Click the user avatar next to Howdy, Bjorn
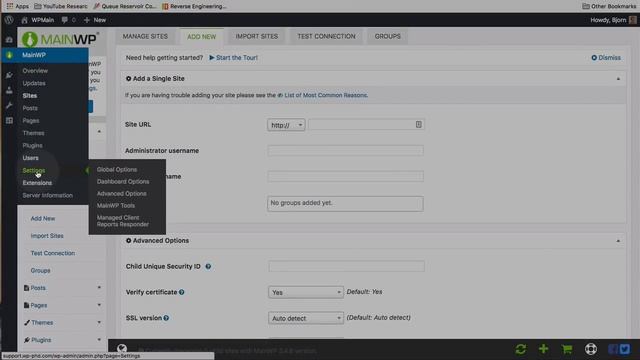The height and width of the screenshot is (360, 640). pos(633,20)
